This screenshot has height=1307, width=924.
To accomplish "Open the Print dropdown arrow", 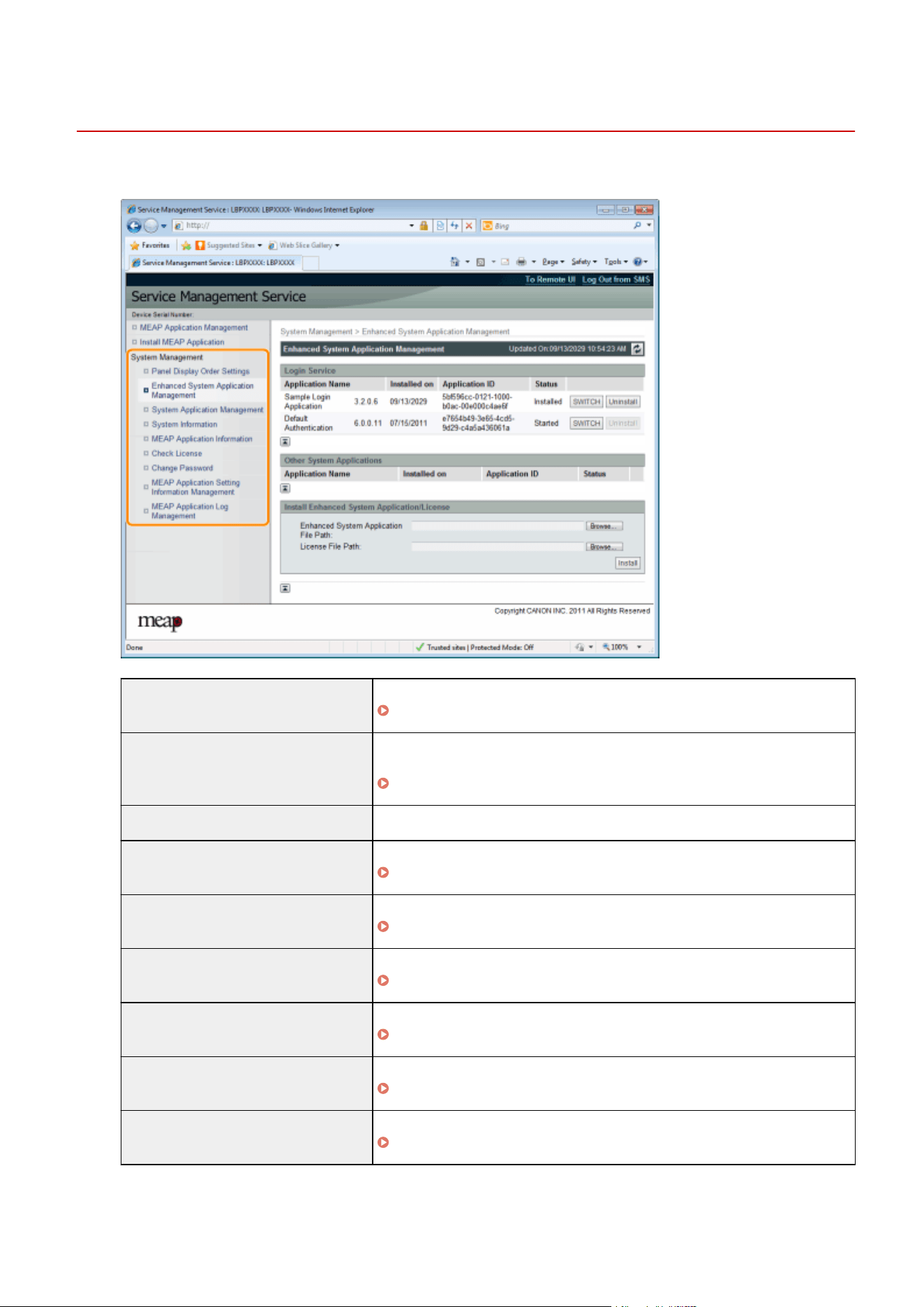I will [534, 262].
